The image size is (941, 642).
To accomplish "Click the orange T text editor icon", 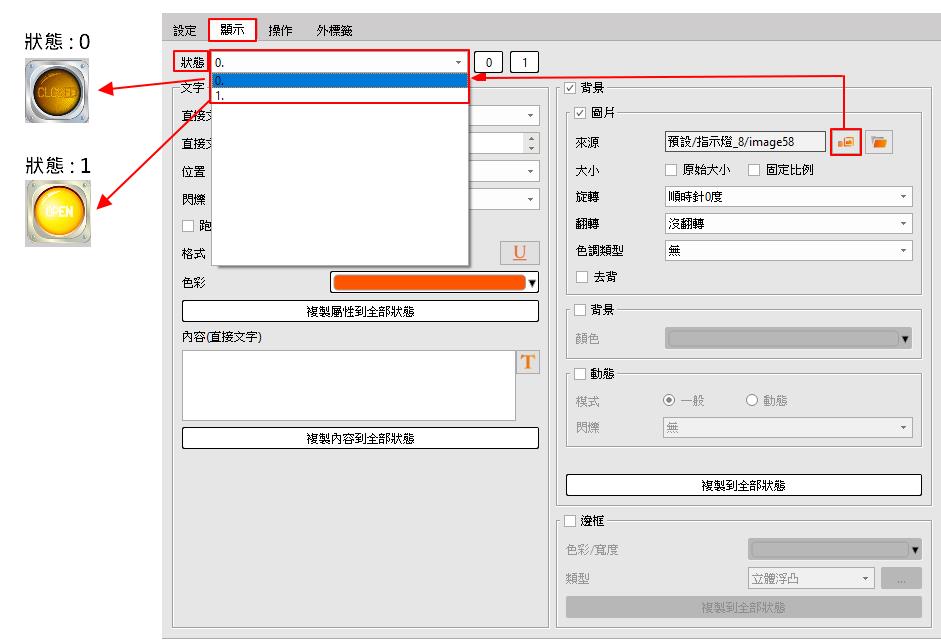I will (527, 363).
